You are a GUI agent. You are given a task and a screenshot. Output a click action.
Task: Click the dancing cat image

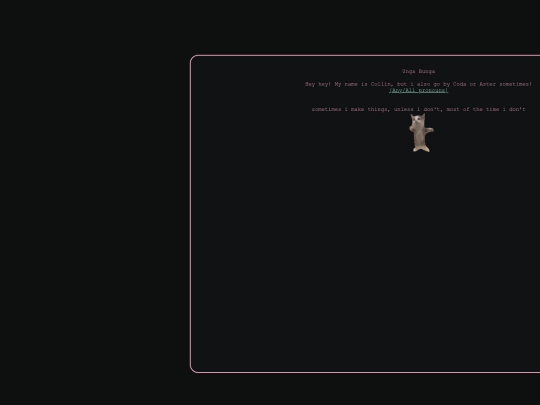tap(421, 133)
